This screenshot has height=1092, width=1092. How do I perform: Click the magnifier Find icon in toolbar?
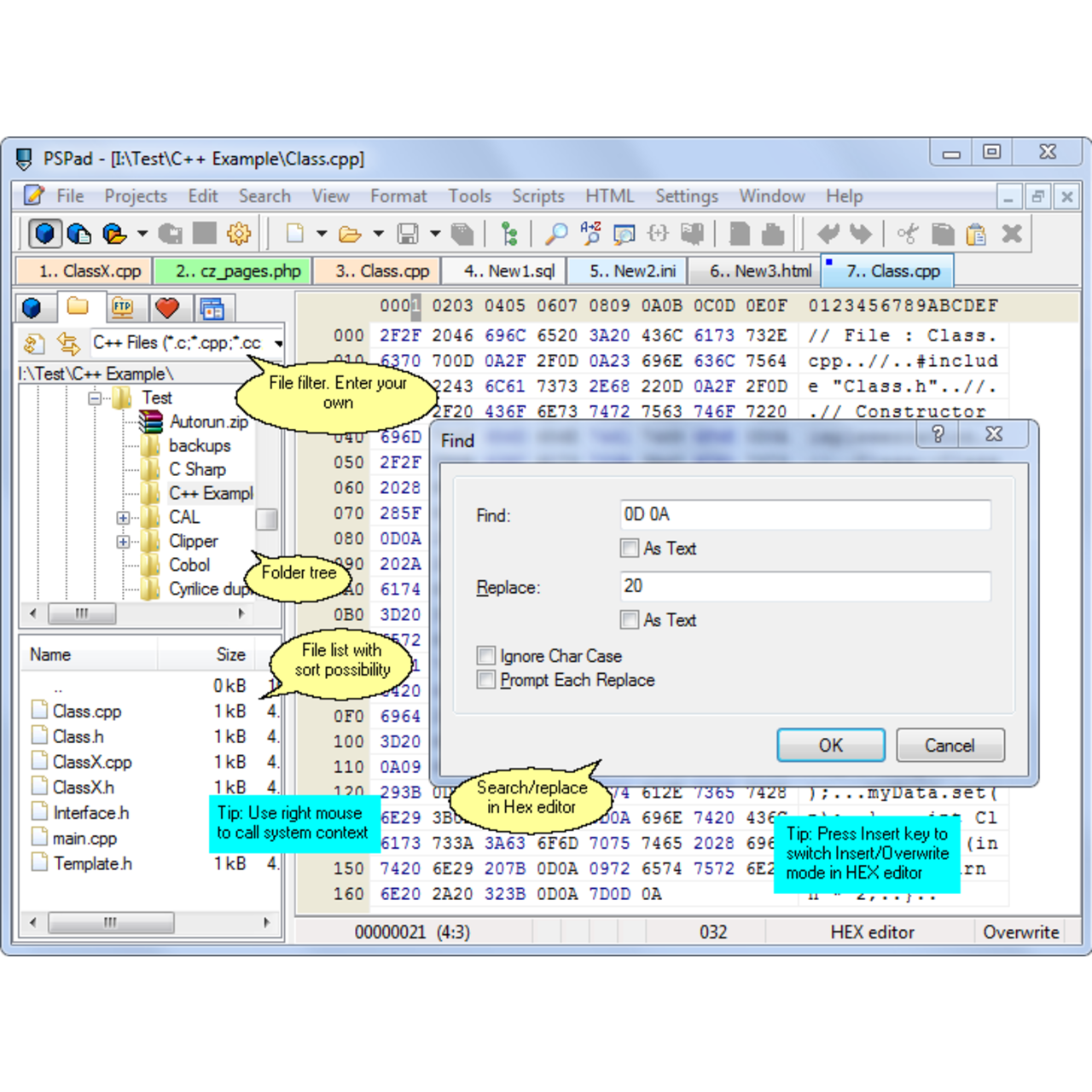pos(556,234)
